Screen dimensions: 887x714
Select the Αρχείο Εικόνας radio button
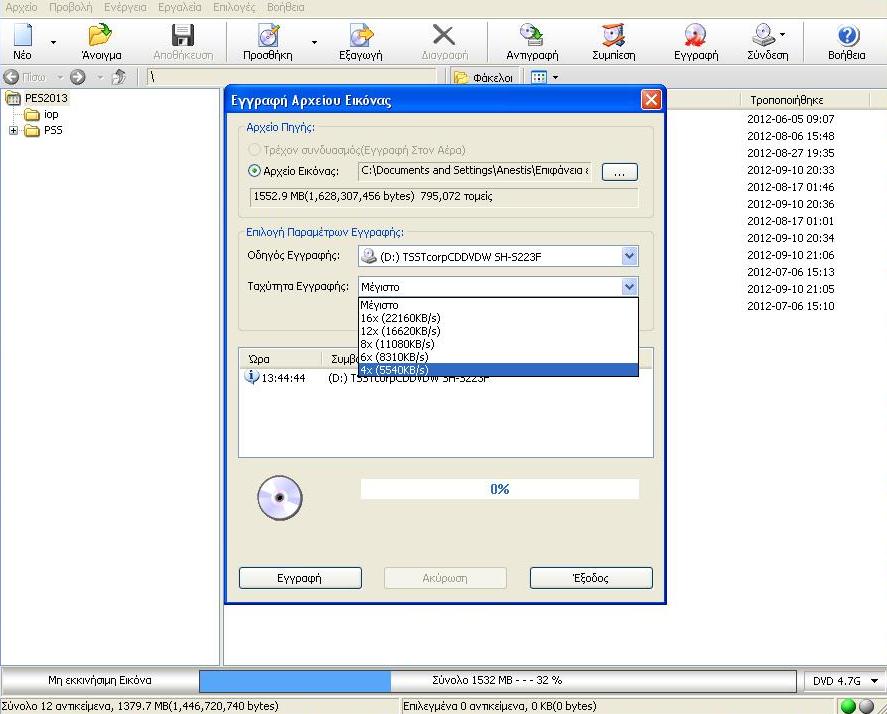[254, 171]
